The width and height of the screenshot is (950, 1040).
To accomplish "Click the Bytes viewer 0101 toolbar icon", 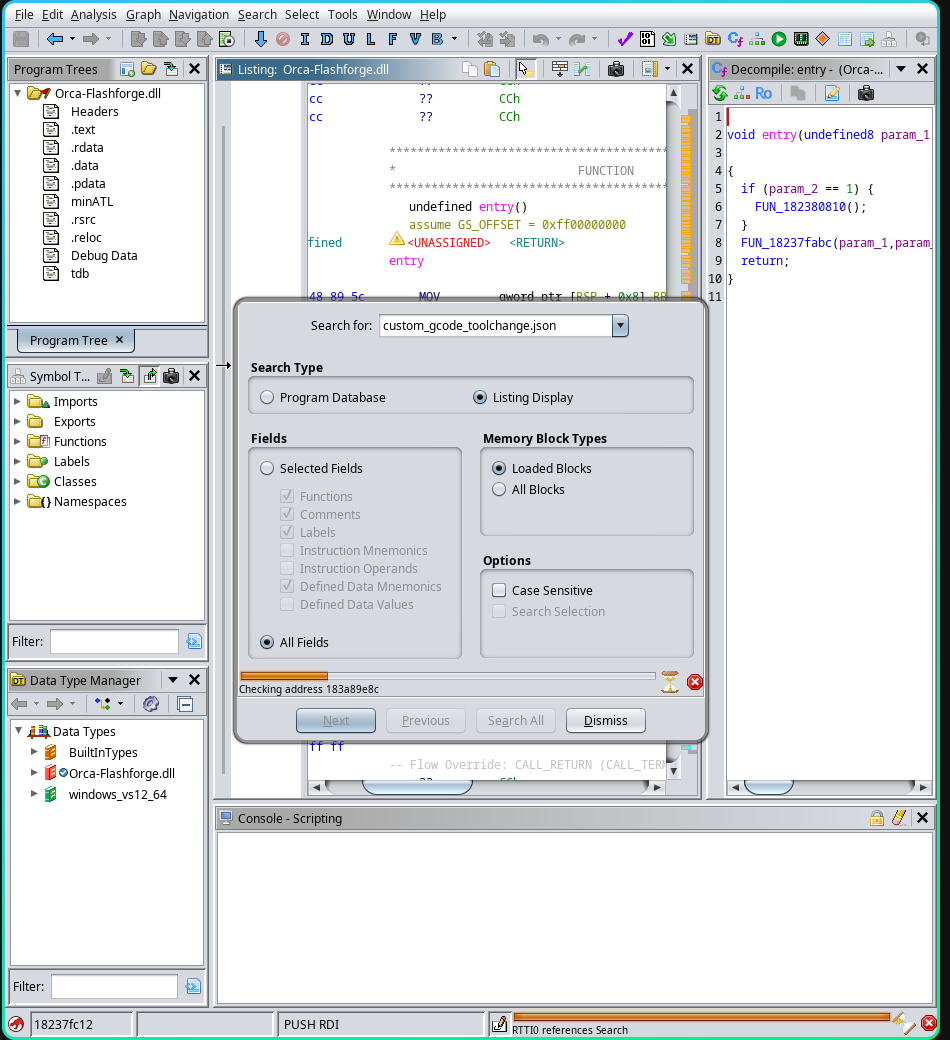I will pyautogui.click(x=647, y=39).
